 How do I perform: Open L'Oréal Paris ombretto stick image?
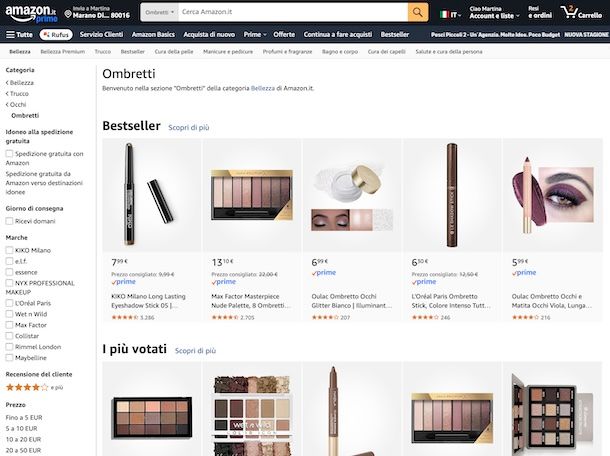[x=452, y=195]
